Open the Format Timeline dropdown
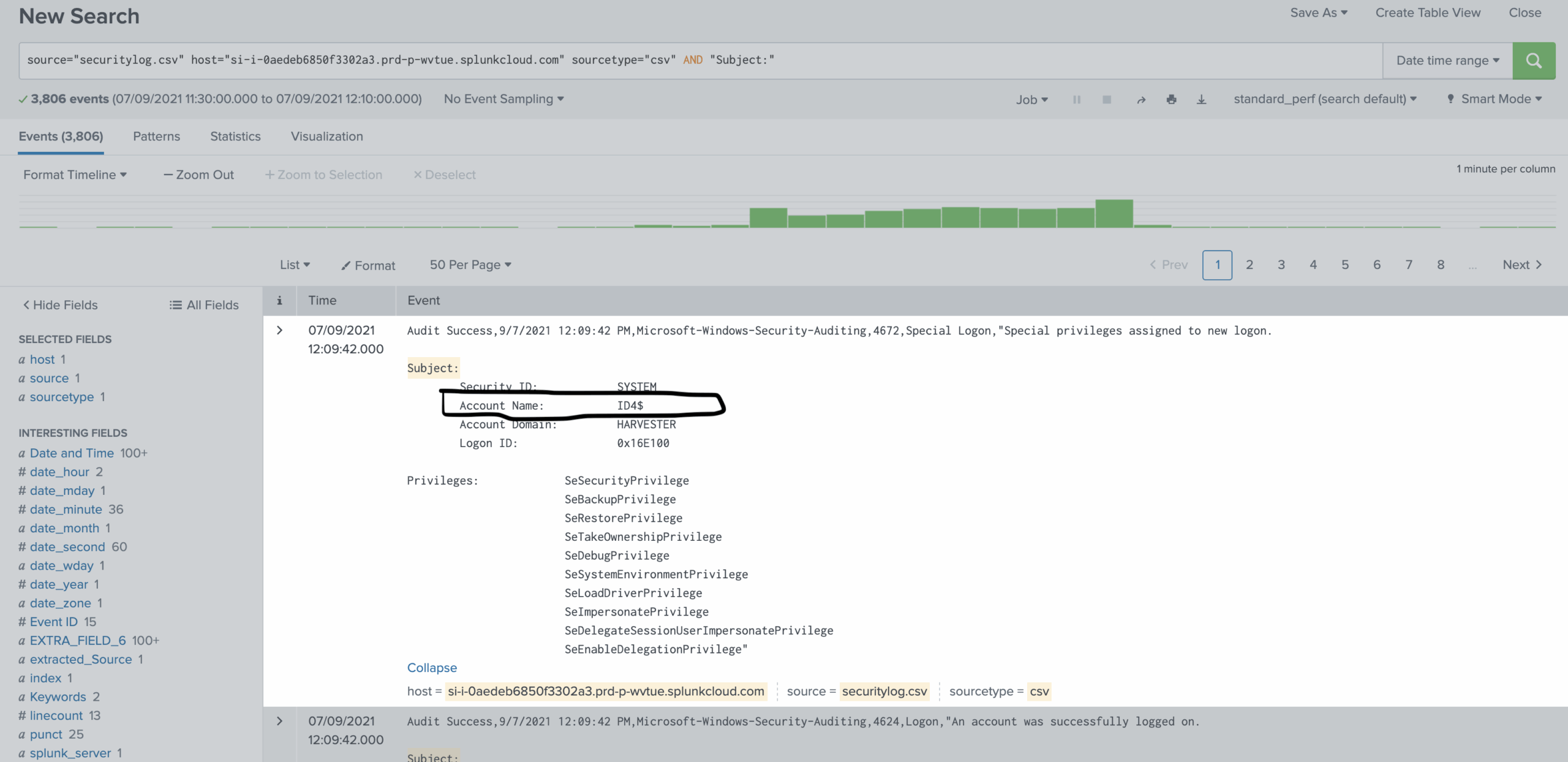 coord(74,175)
